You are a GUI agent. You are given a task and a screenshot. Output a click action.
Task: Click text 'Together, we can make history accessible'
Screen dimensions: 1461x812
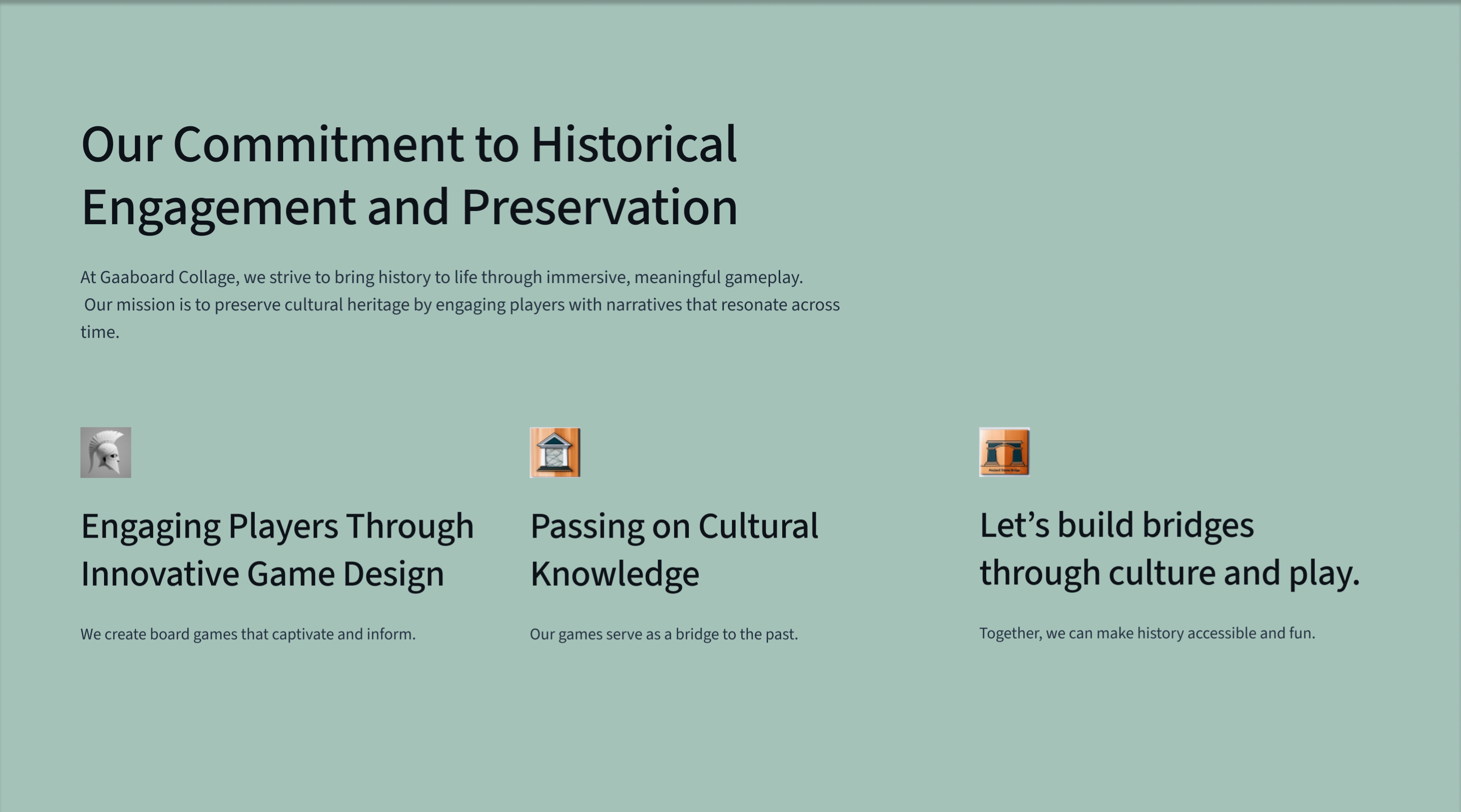point(1147,633)
